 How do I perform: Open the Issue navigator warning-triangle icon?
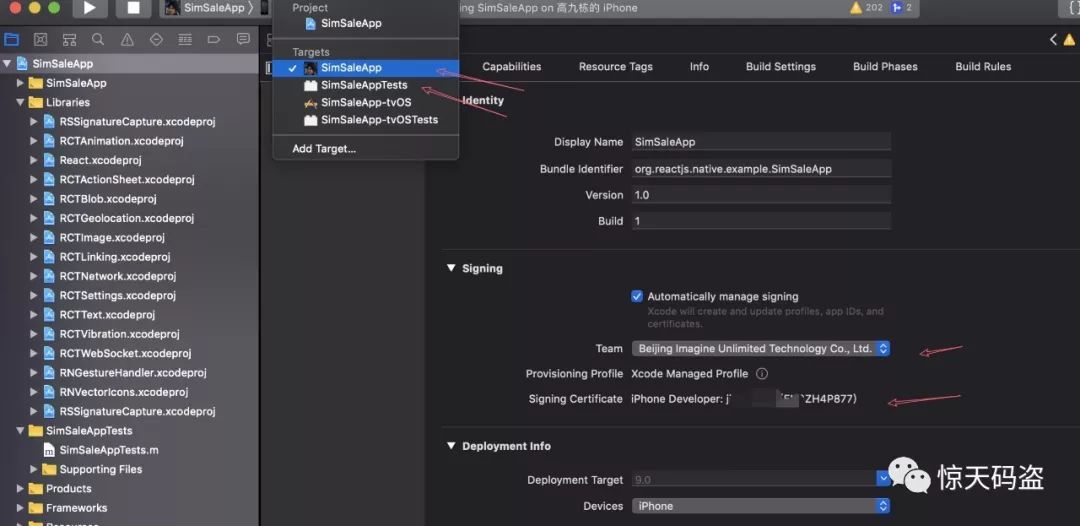tap(127, 39)
